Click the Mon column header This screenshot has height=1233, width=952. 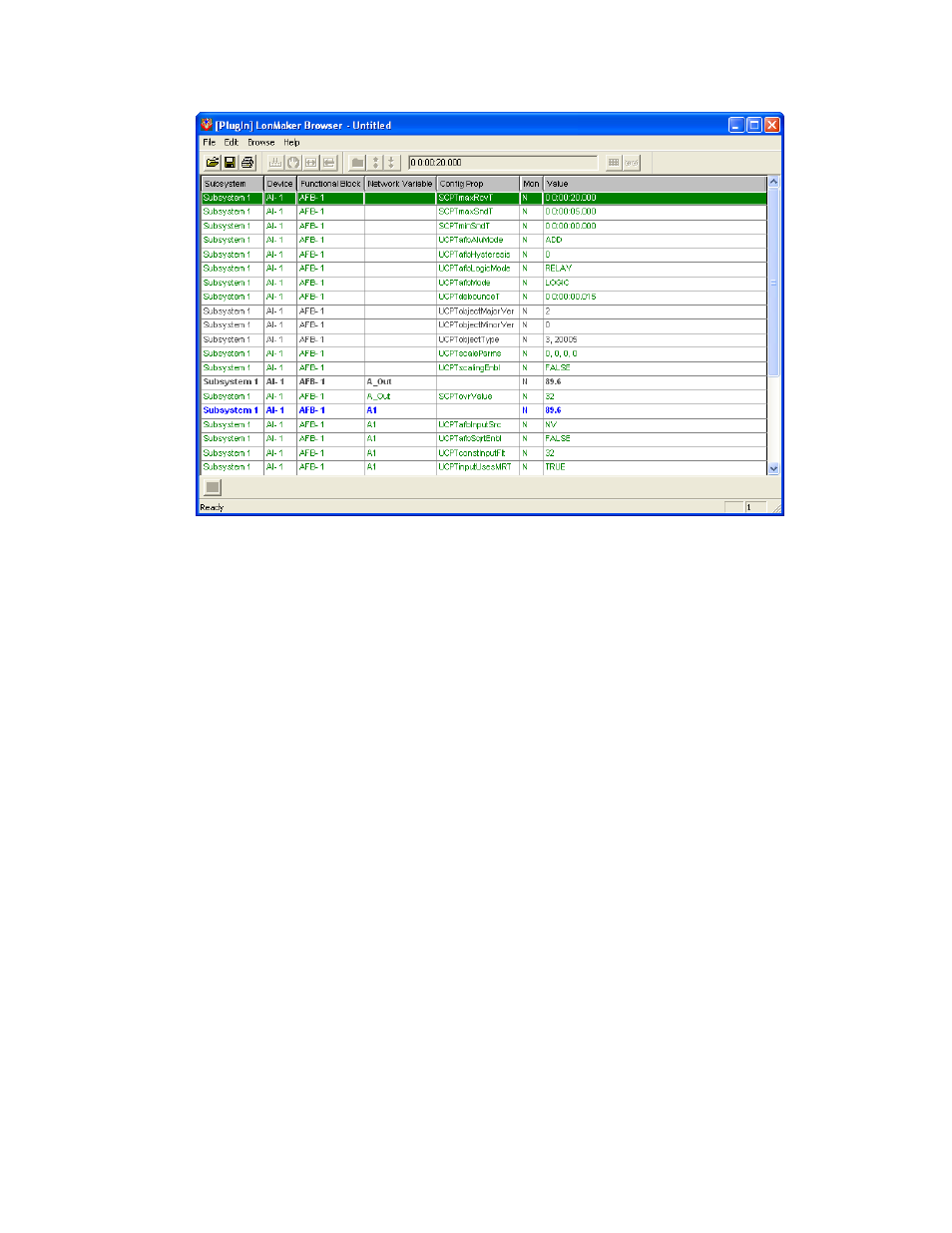531,184
